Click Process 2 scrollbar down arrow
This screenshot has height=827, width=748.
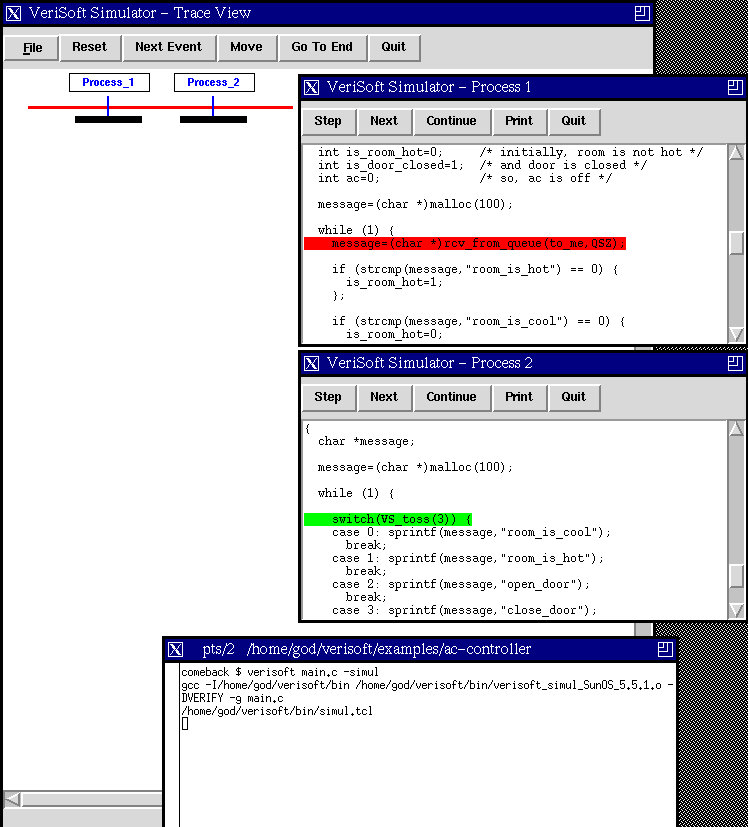pos(736,610)
